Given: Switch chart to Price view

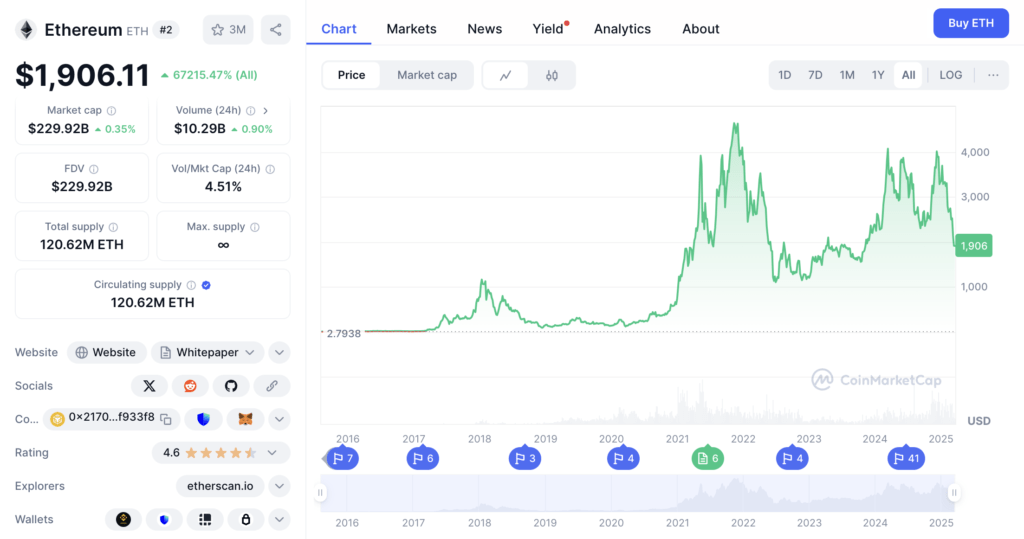Looking at the screenshot, I should coord(351,75).
